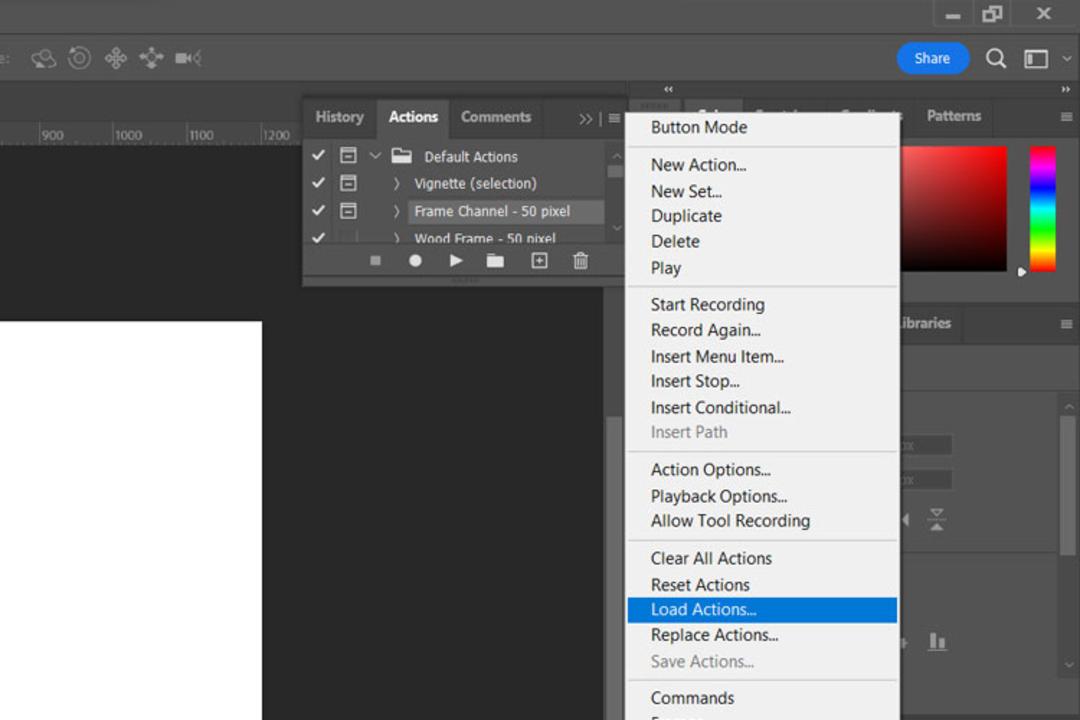Create a new set with the folder icon
Screen dimensions: 1080x720
point(495,260)
